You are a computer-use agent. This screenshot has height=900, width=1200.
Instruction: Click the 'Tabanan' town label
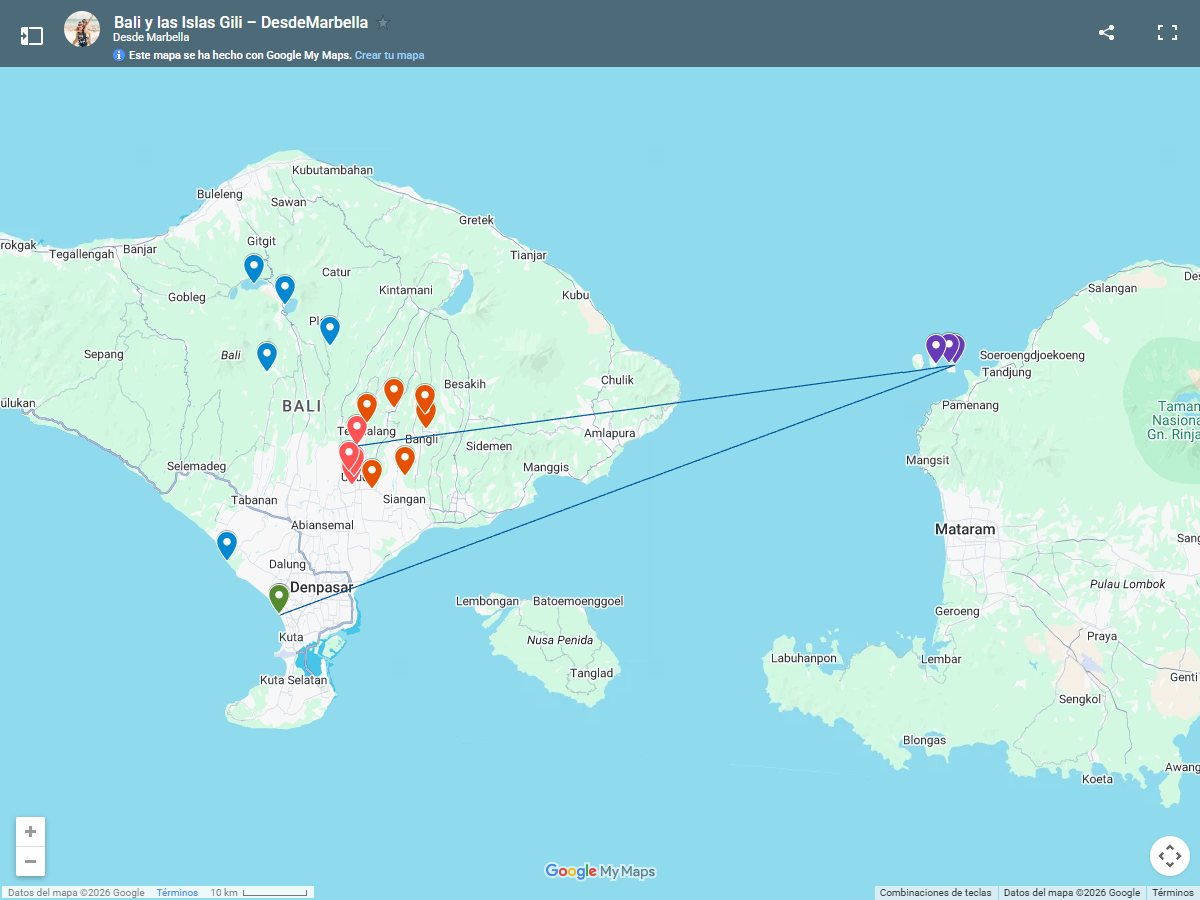(x=254, y=500)
